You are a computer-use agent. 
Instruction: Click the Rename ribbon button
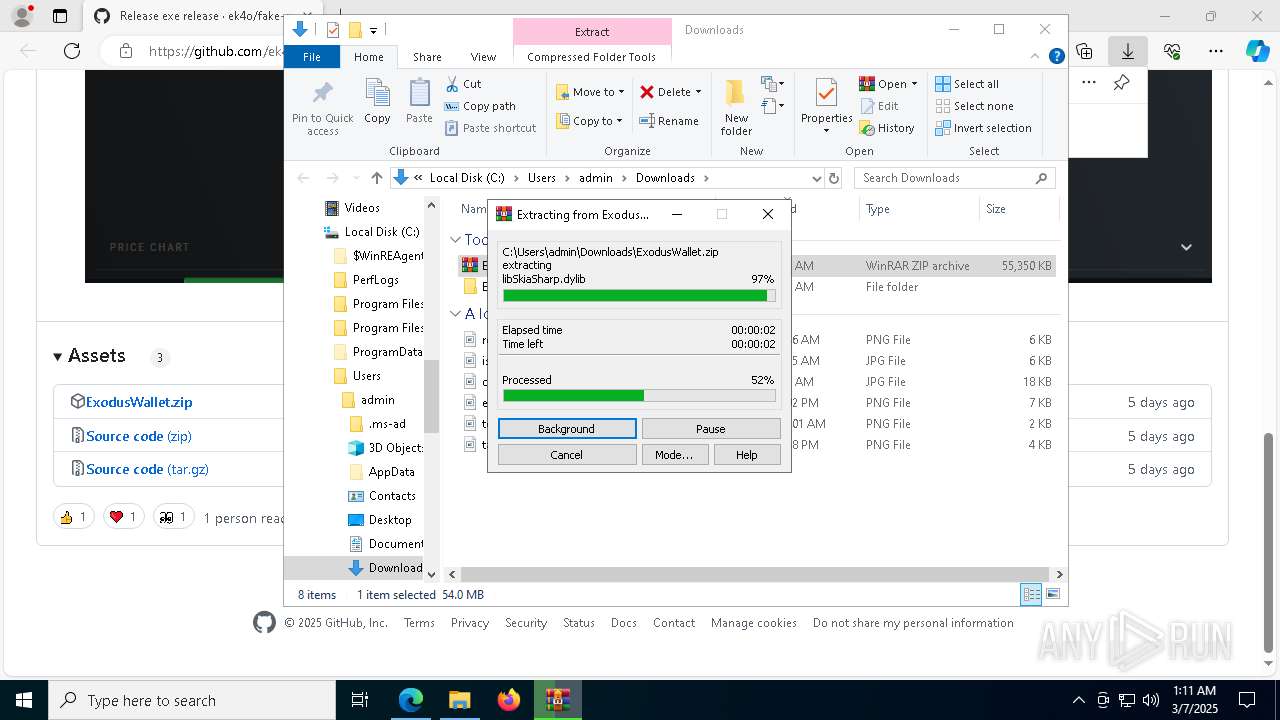[669, 121]
